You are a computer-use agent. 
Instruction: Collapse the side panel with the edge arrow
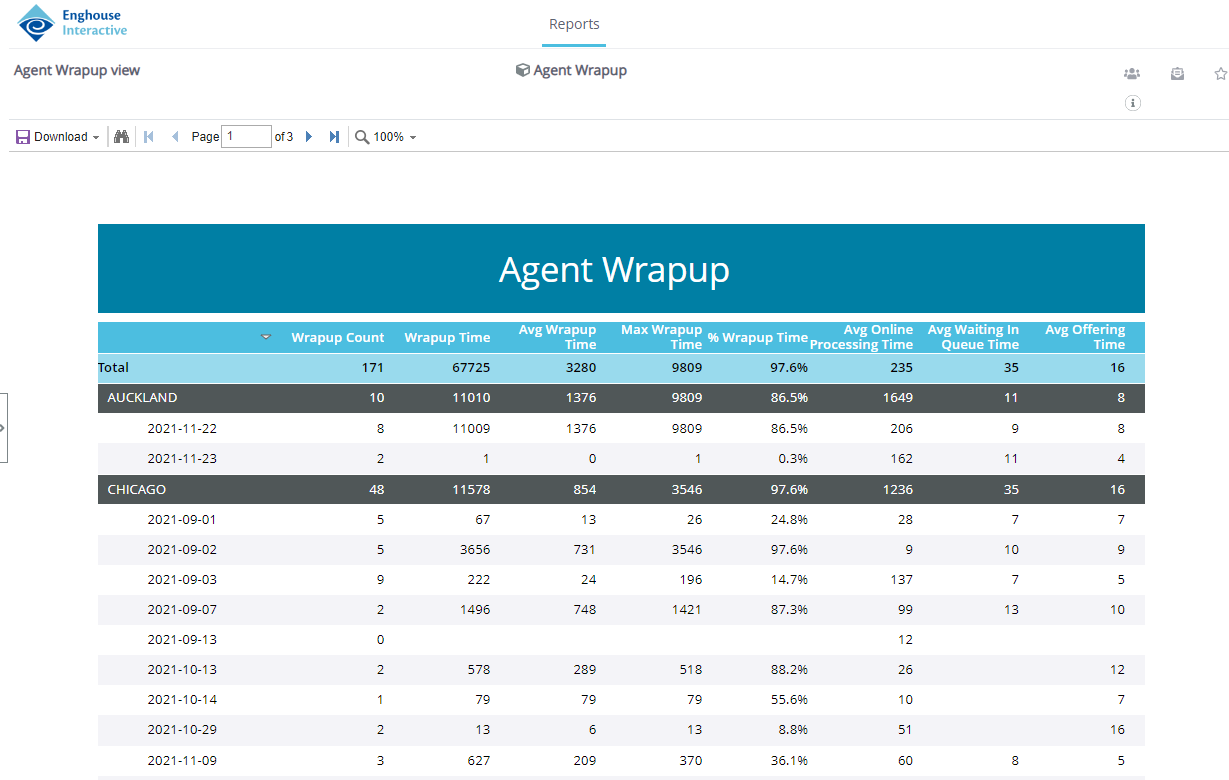[x=4, y=427]
